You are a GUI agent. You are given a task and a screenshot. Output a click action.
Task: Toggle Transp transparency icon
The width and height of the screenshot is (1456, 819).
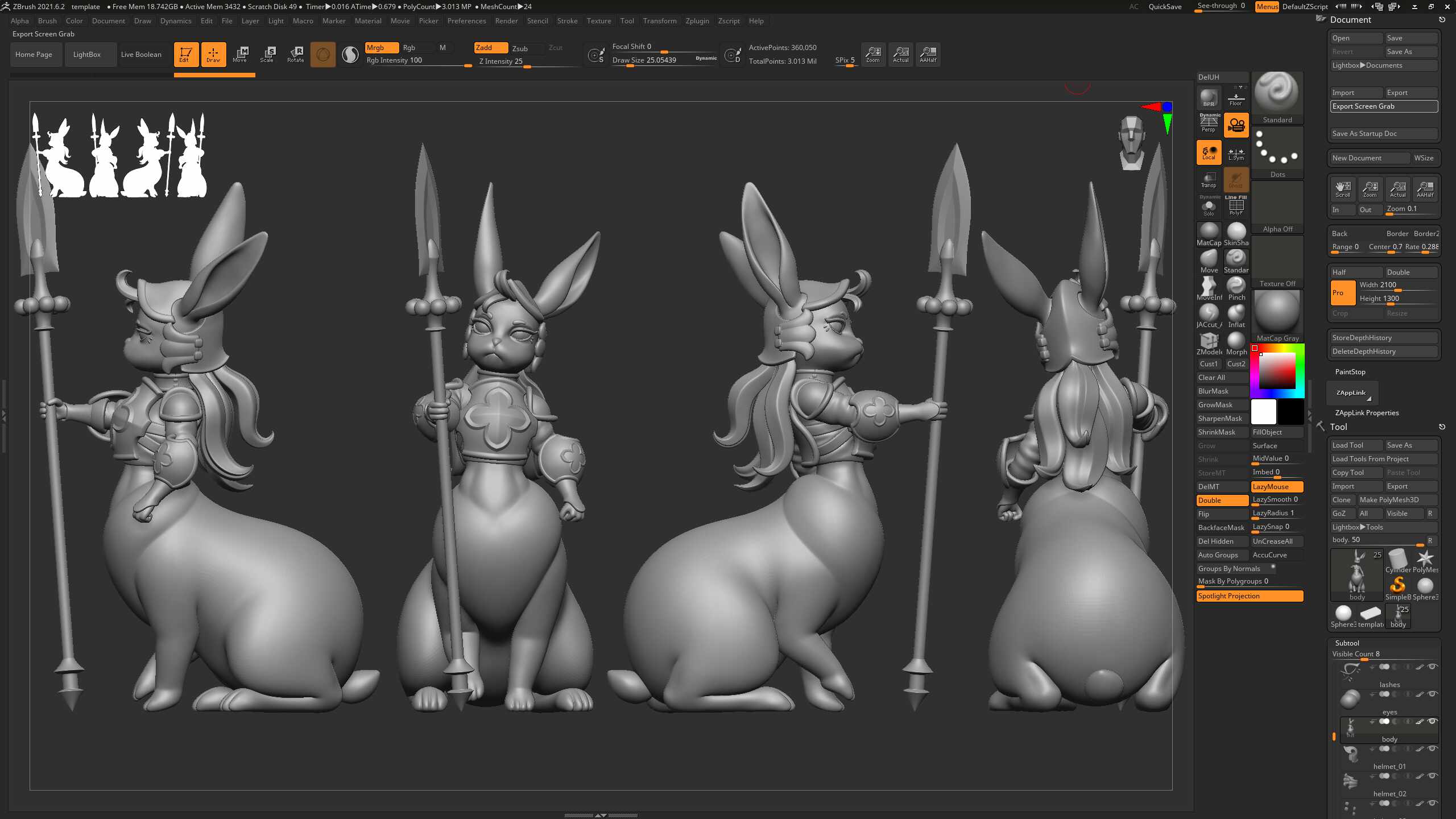tap(1209, 180)
